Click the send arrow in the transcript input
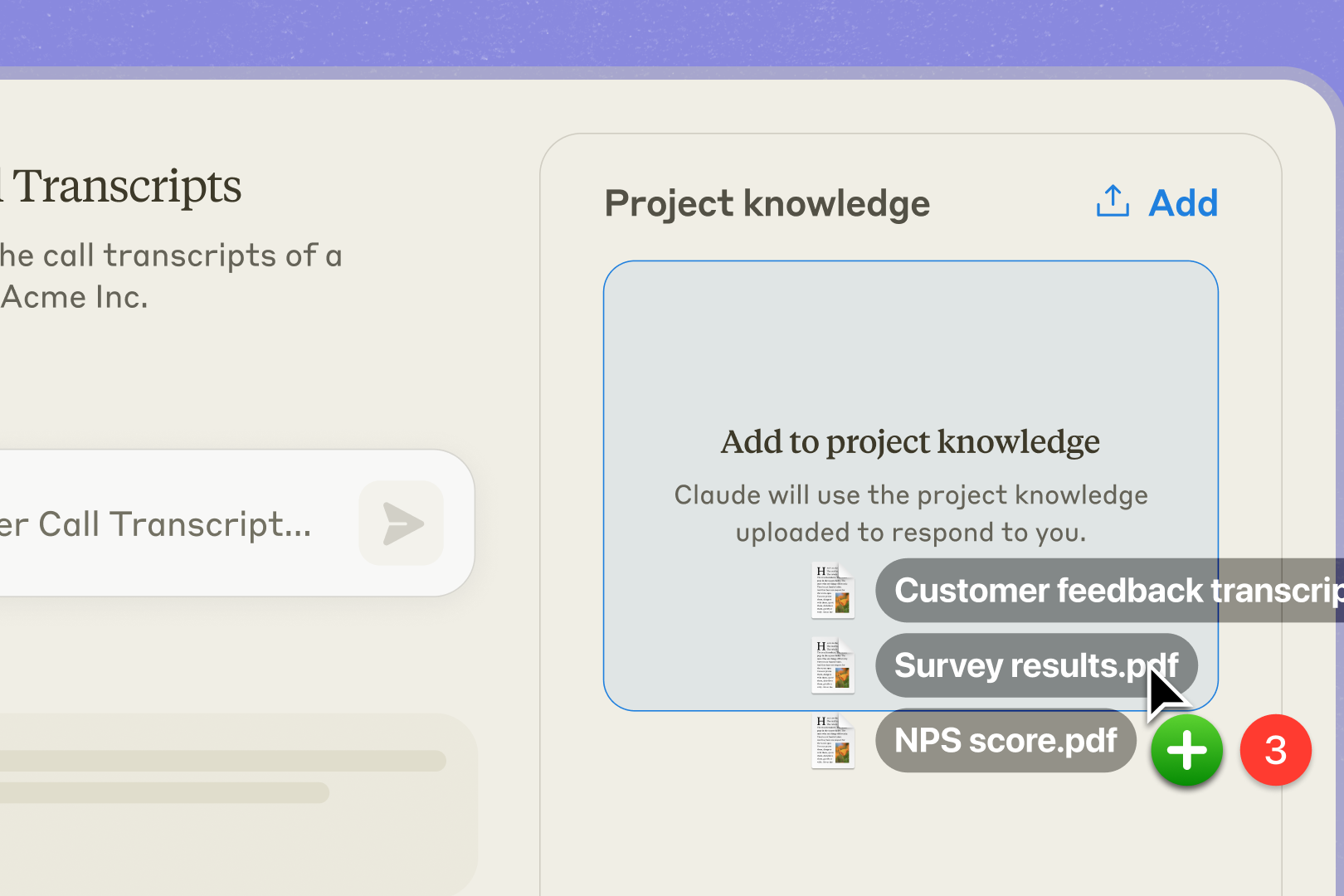Screen dimensions: 1344x896 coord(401,523)
